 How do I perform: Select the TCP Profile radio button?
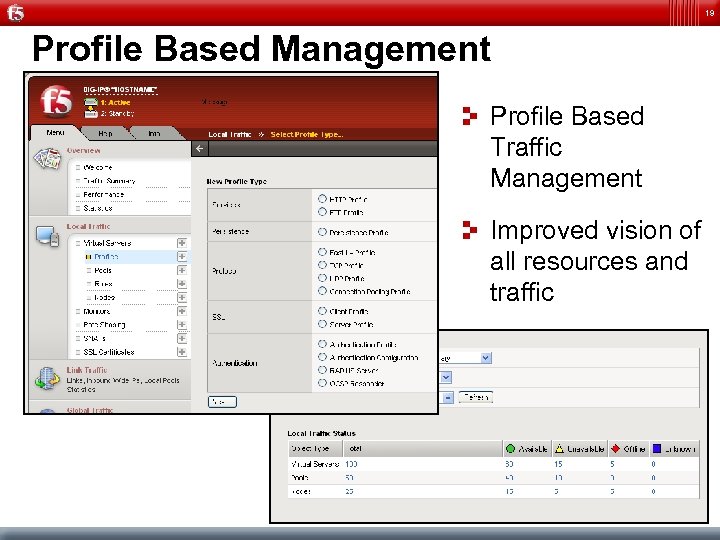coord(322,264)
